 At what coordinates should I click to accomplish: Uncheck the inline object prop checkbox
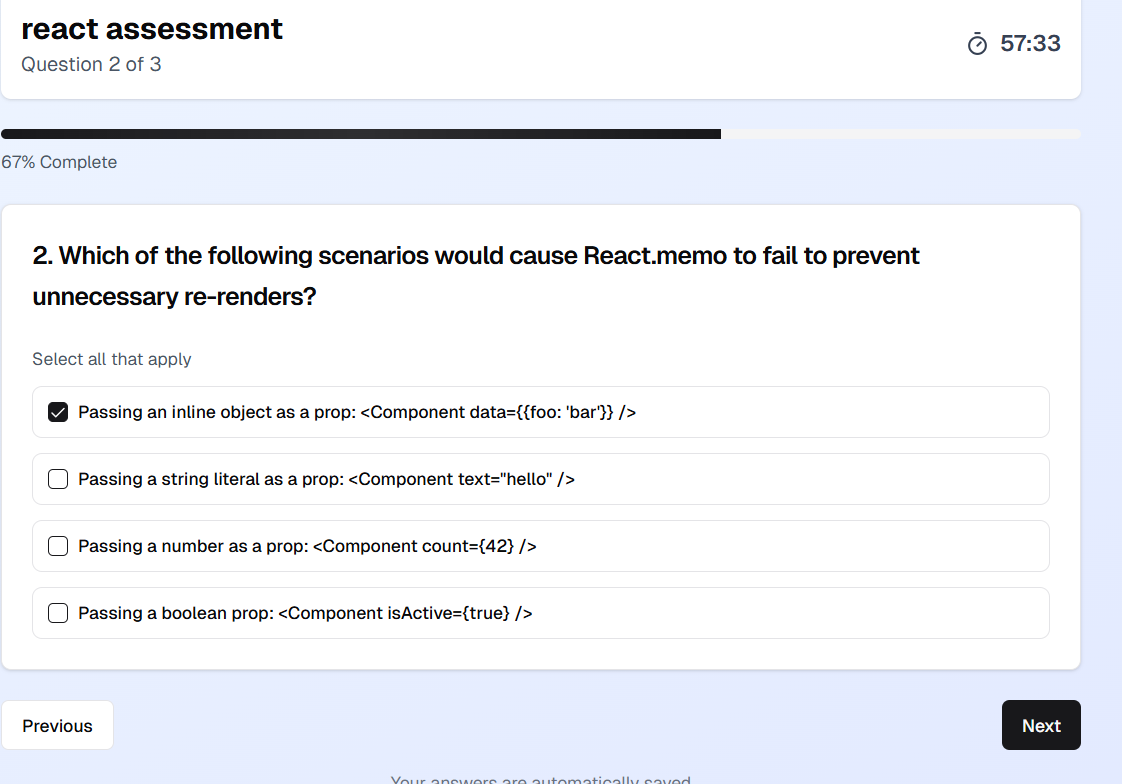(58, 412)
